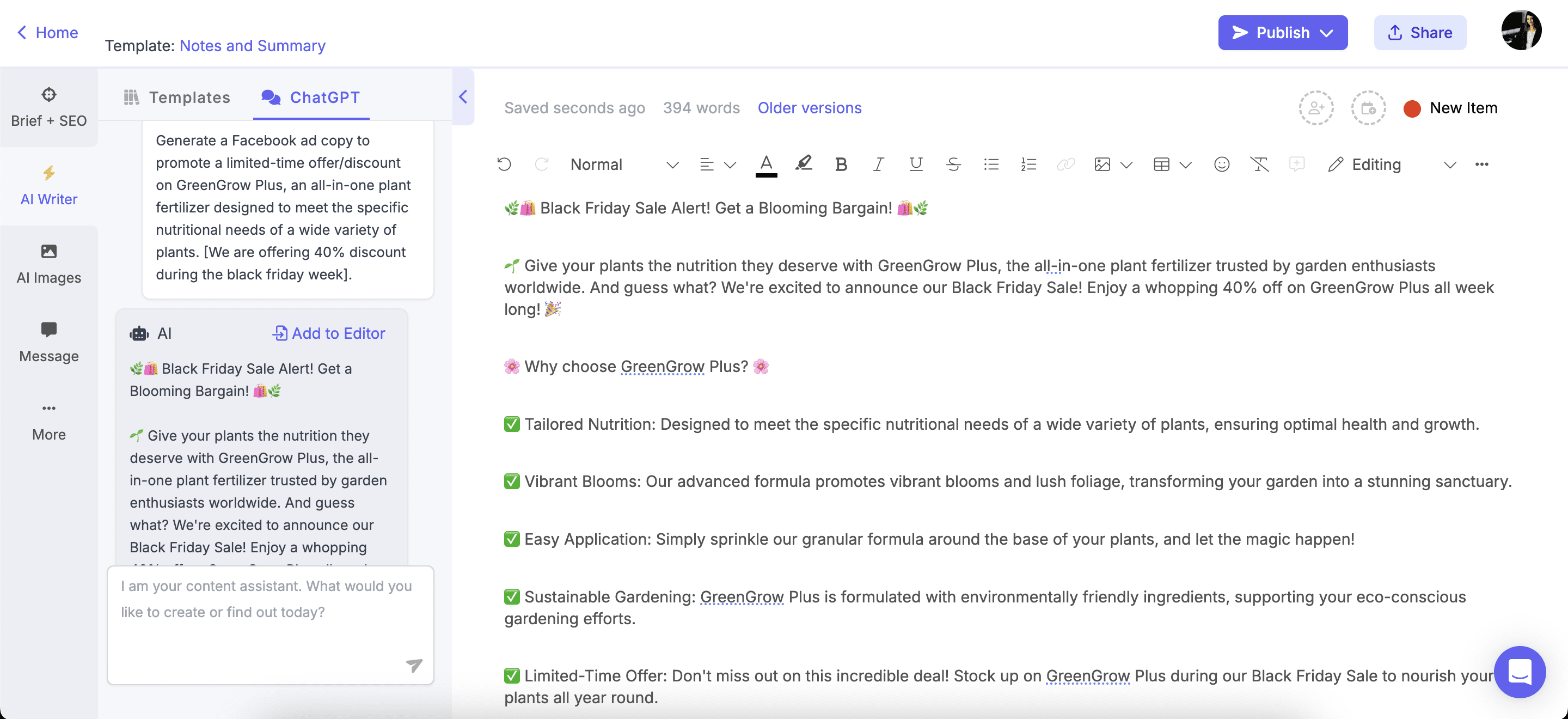This screenshot has height=719, width=1568.
Task: Open AI Writer sidebar item
Action: [48, 186]
